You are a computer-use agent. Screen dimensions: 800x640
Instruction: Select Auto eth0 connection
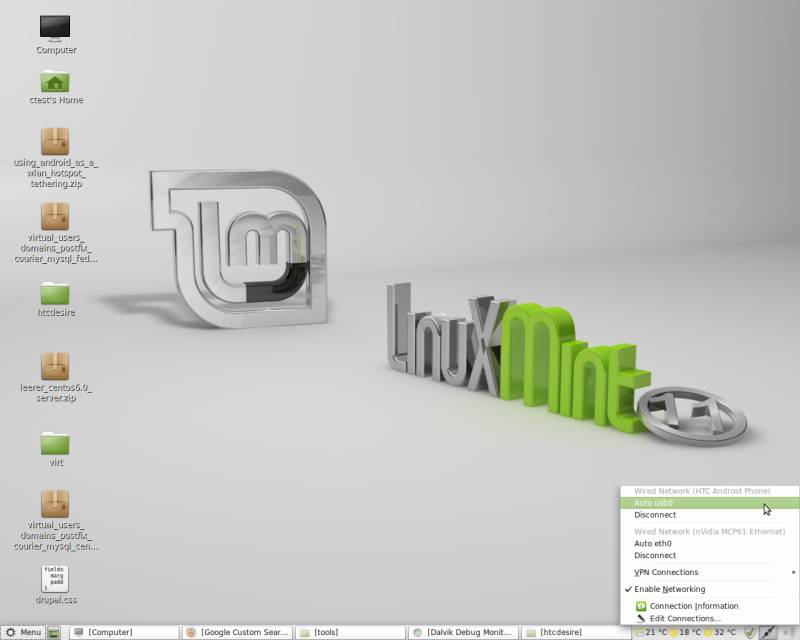710,544
